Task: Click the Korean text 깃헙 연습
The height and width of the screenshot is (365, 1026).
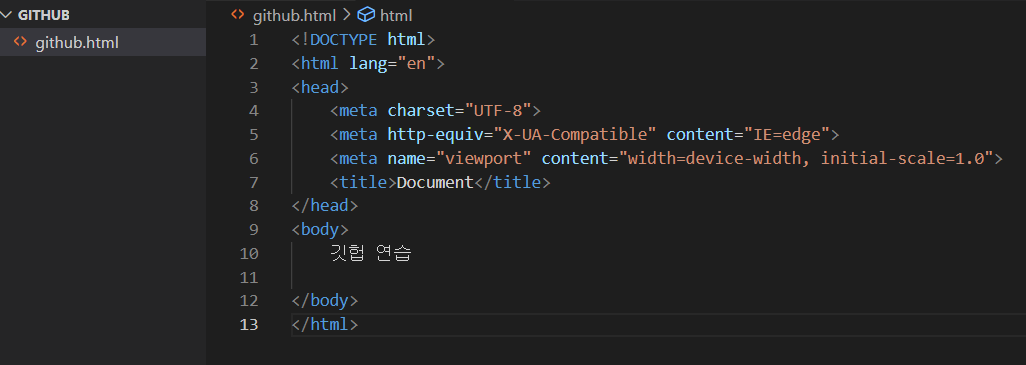Action: 371,253
